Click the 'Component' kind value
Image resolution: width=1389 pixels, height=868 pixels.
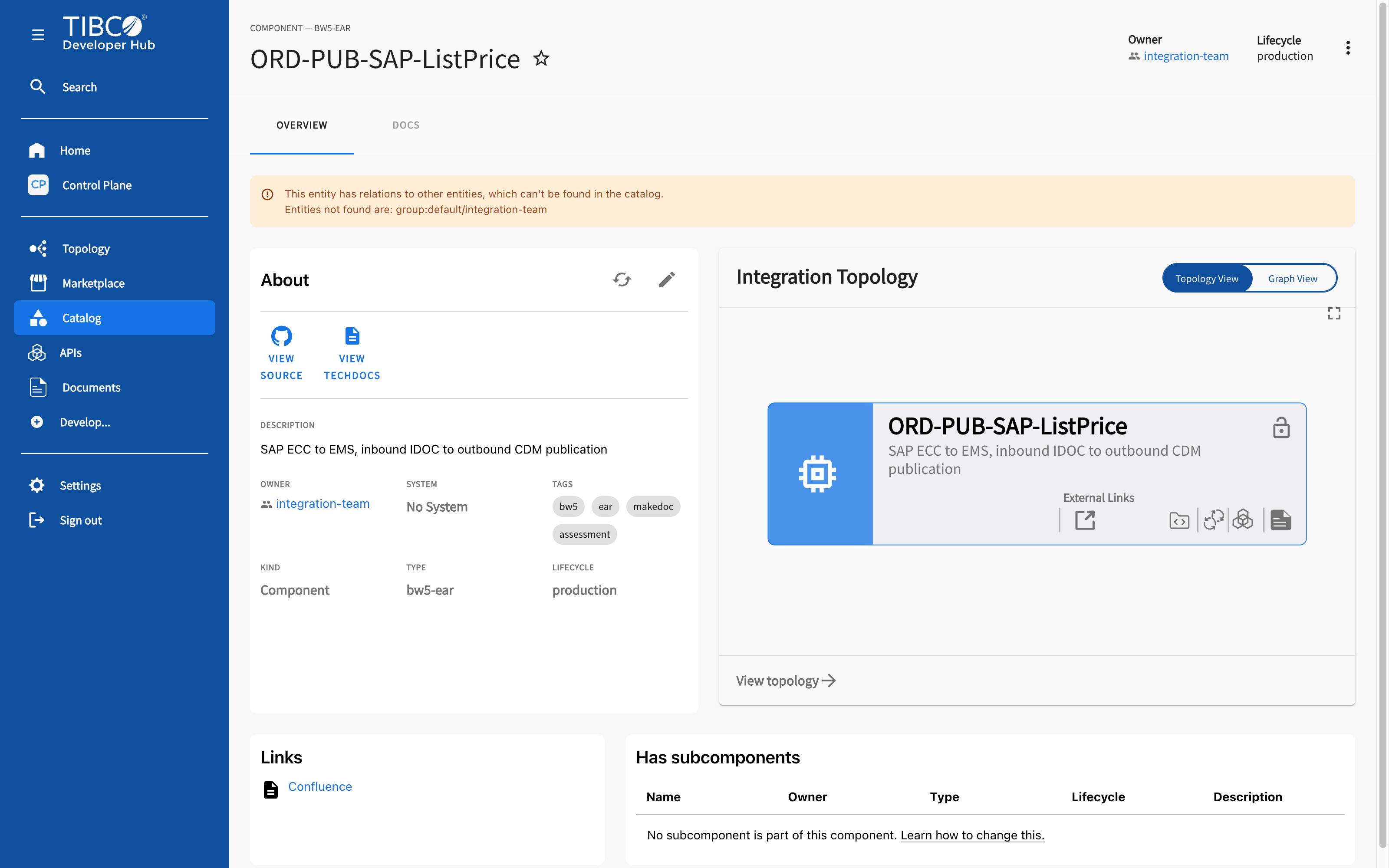(294, 590)
